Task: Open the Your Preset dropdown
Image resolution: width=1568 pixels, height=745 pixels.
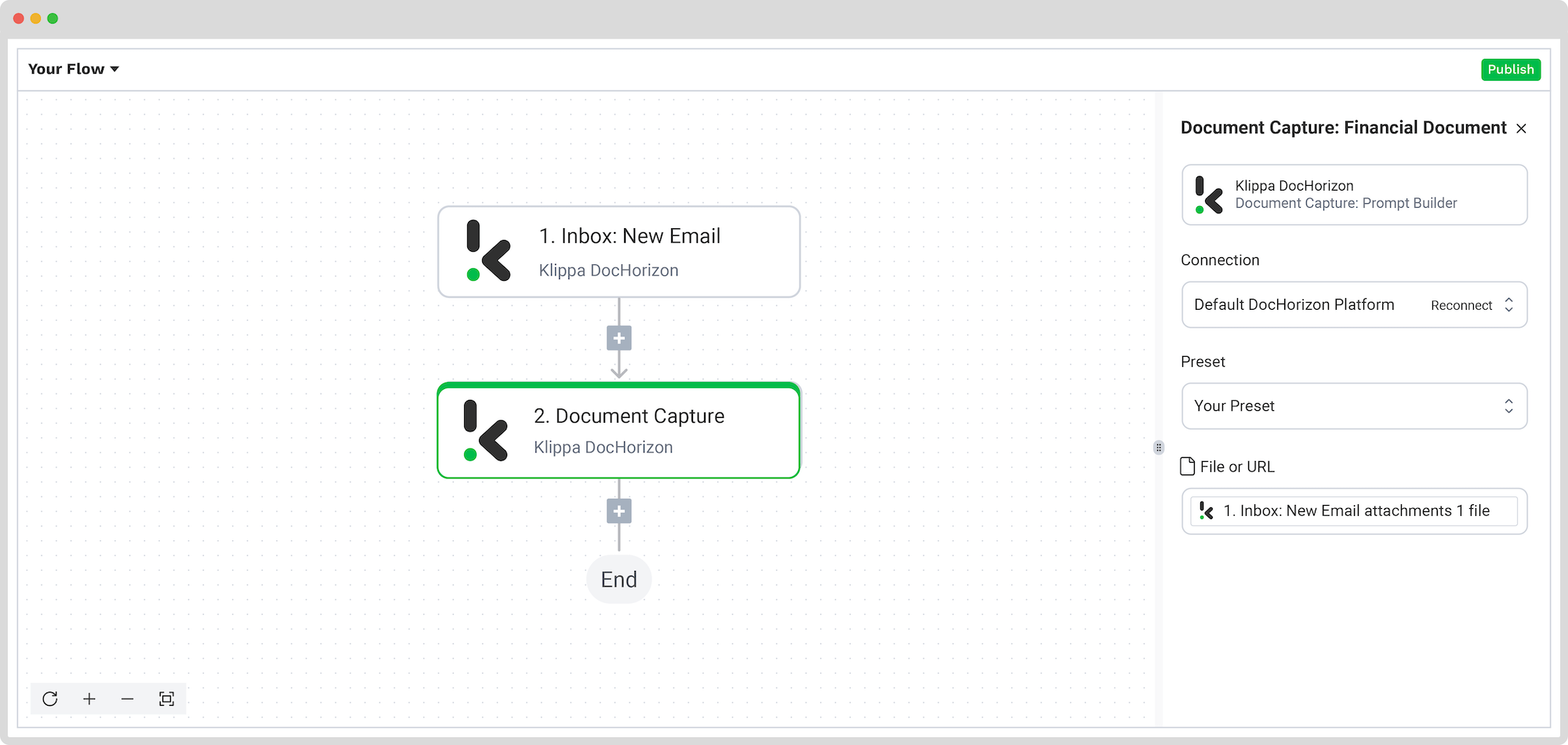Action: [x=1355, y=406]
